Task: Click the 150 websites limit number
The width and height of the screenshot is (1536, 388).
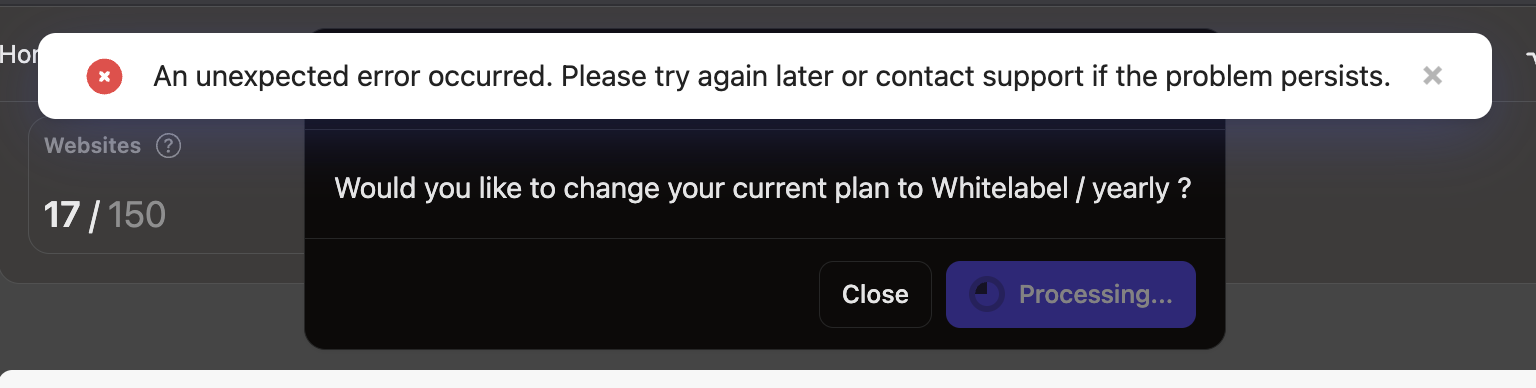Action: (x=136, y=214)
